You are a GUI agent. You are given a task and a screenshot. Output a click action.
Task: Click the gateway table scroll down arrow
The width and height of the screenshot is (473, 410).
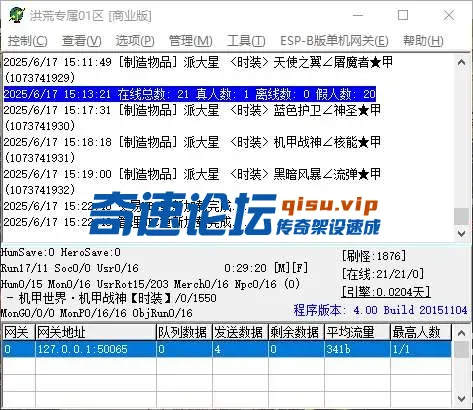click(x=462, y=398)
